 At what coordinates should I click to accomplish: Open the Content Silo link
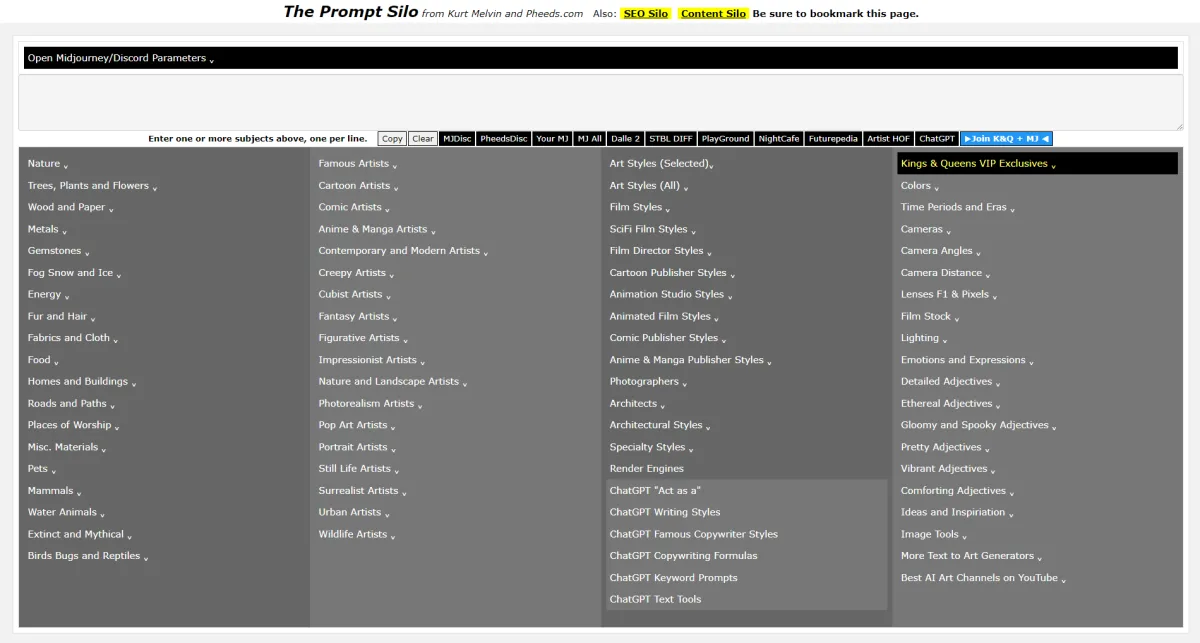[x=713, y=14]
